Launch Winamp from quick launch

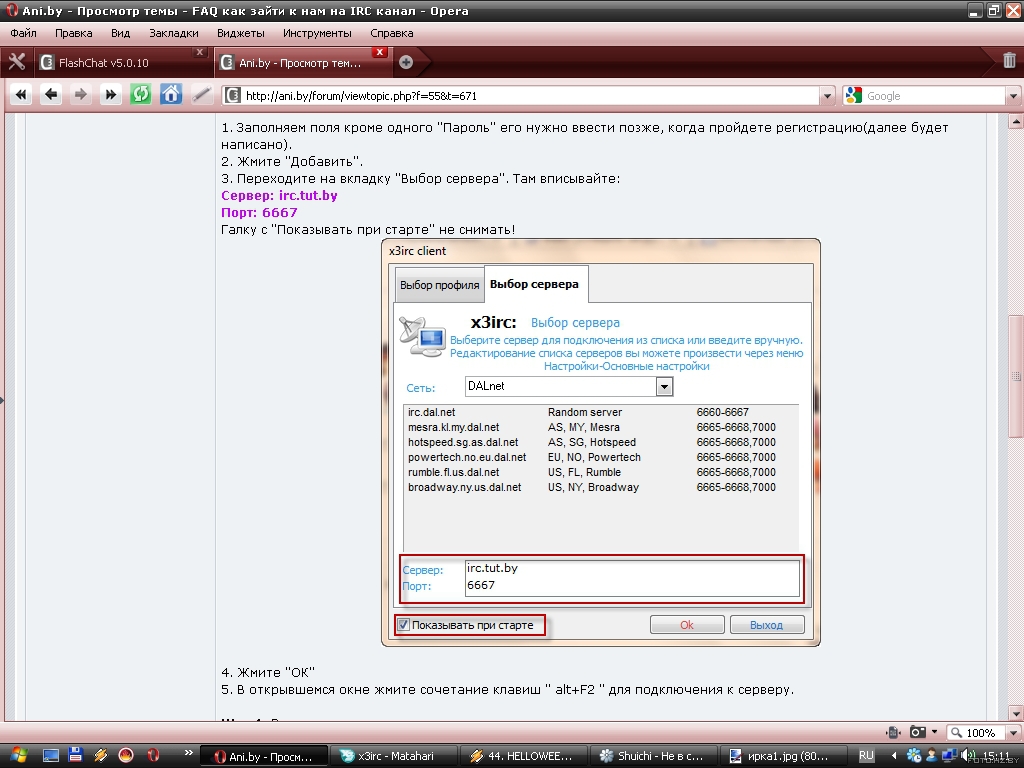101,756
